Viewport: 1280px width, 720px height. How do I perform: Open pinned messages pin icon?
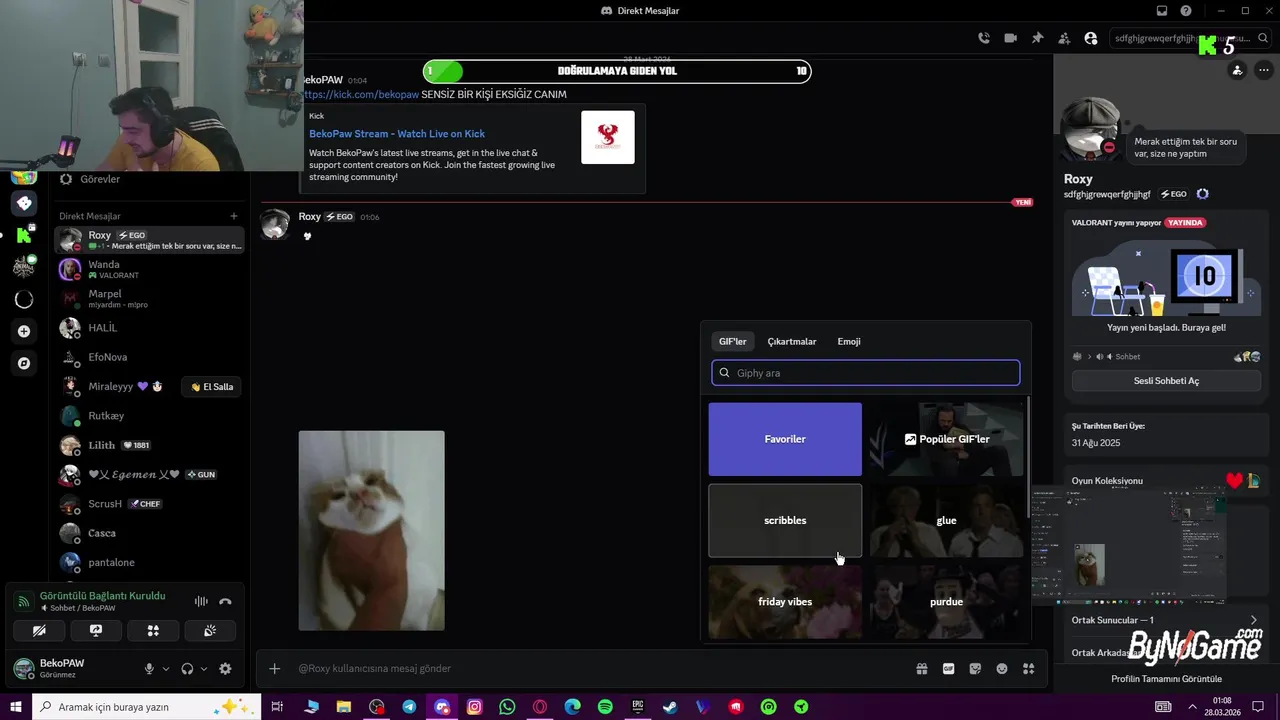[x=1037, y=38]
